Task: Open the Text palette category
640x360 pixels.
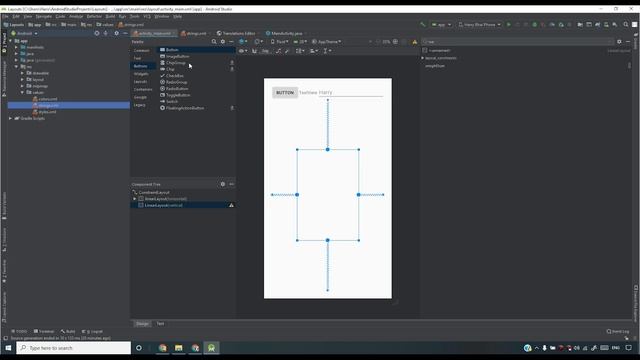Action: click(138, 58)
